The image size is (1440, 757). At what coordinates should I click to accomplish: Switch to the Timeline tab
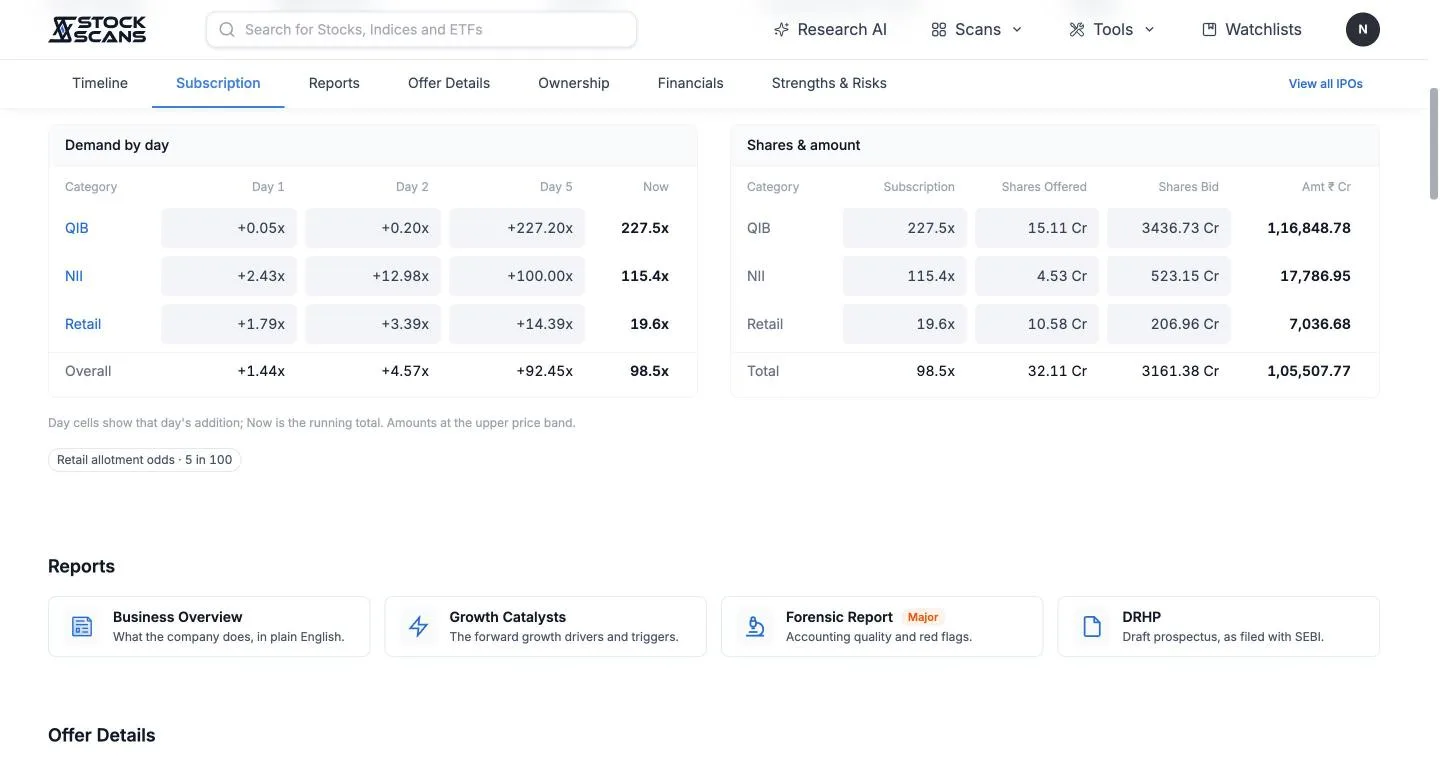[x=100, y=83]
